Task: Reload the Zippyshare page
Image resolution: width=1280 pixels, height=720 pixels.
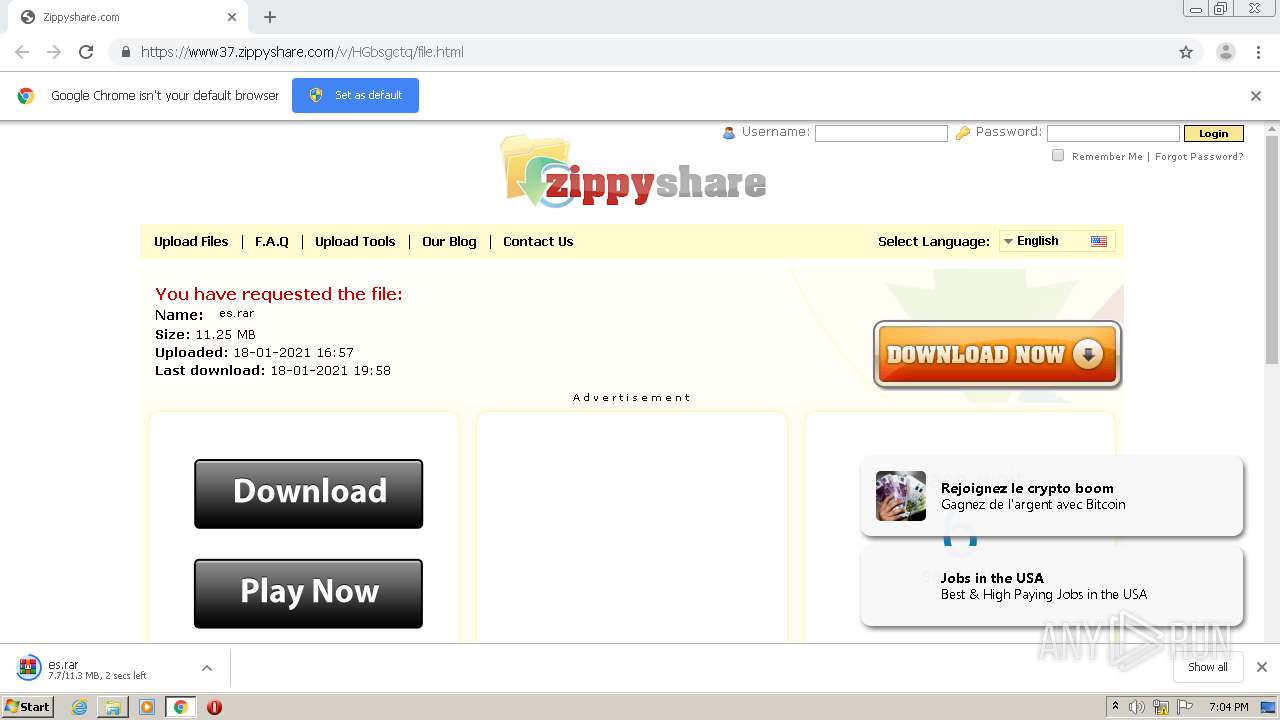Action: [x=86, y=52]
